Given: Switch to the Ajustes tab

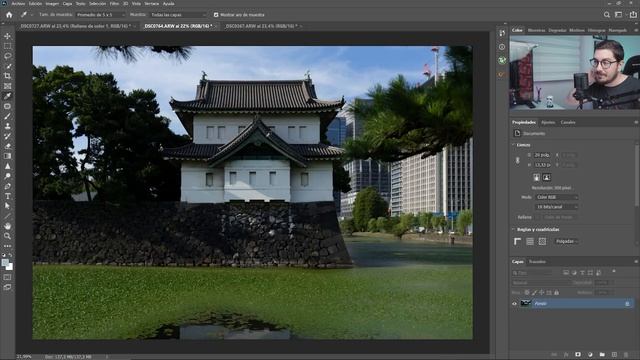Looking at the screenshot, I should tap(548, 122).
